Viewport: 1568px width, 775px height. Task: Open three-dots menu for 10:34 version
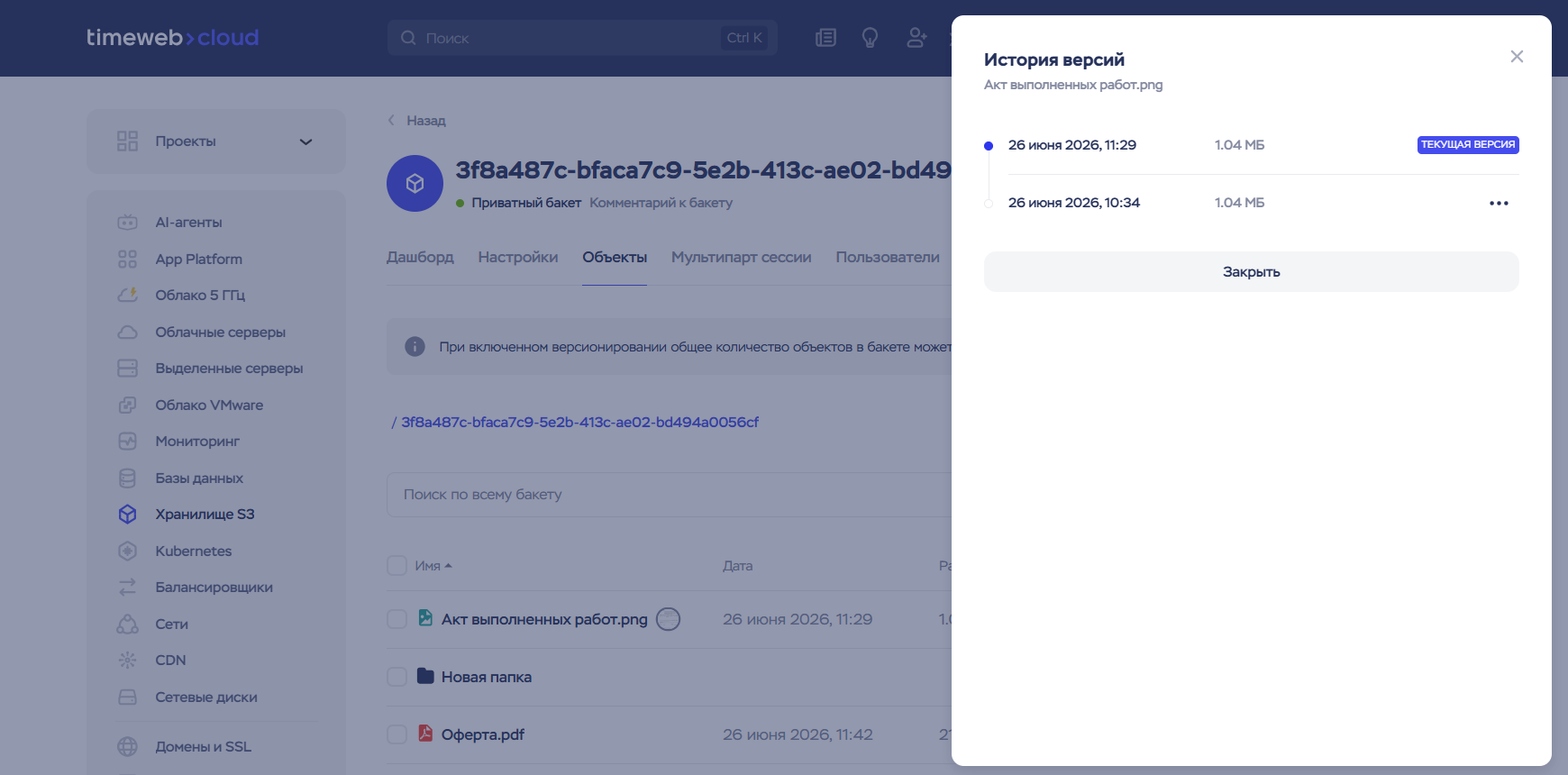pos(1499,203)
